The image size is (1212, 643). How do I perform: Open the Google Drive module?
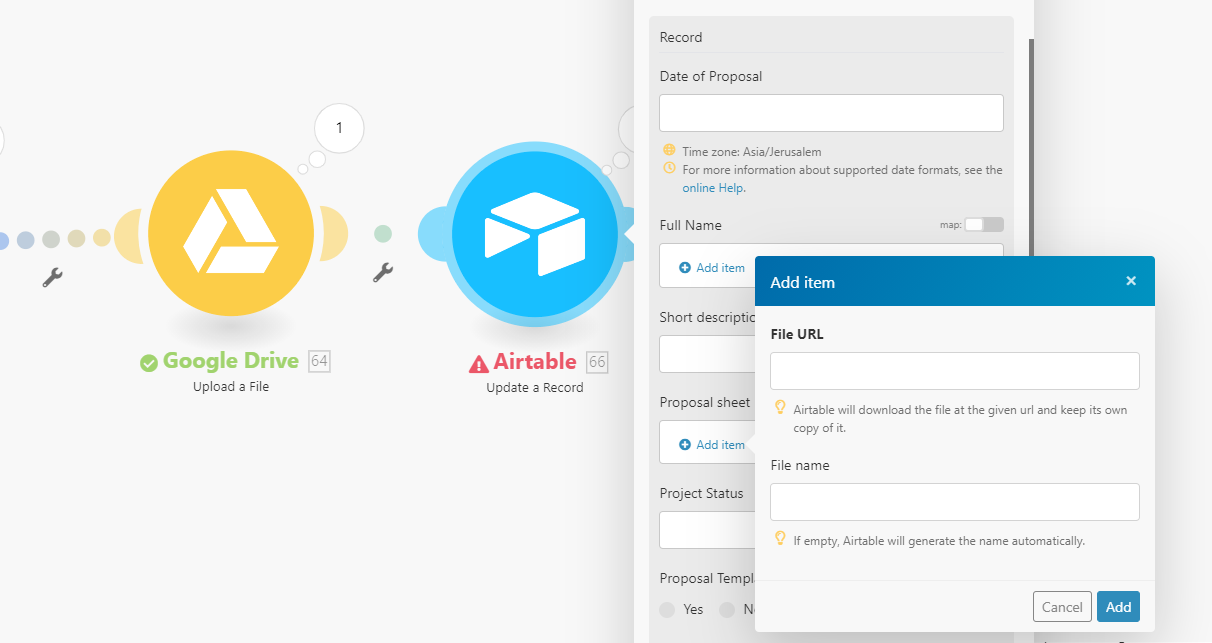click(232, 234)
